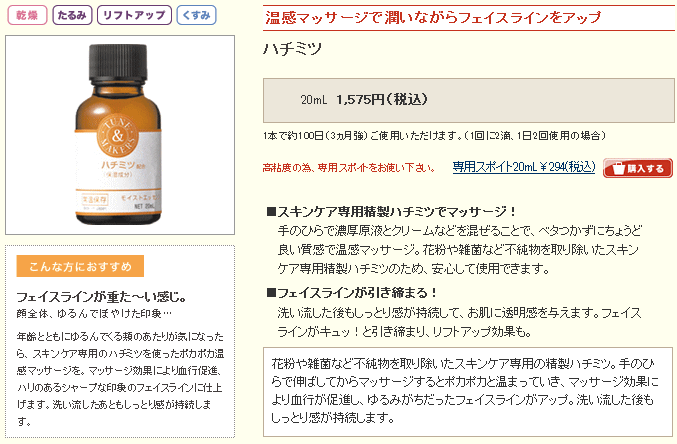Click the shopping bag icon on purchase button
Viewport: 677px width, 444px height.
tap(618, 168)
